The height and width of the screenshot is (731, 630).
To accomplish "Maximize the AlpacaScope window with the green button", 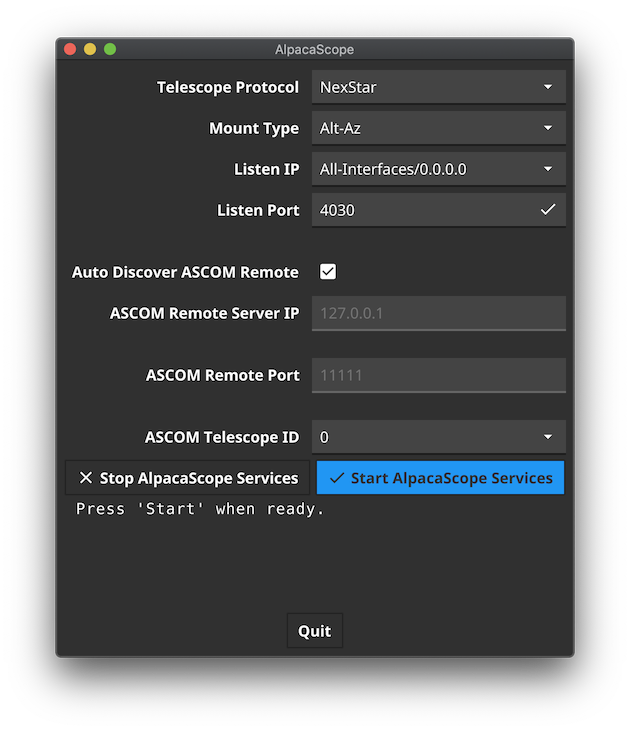I will point(110,49).
